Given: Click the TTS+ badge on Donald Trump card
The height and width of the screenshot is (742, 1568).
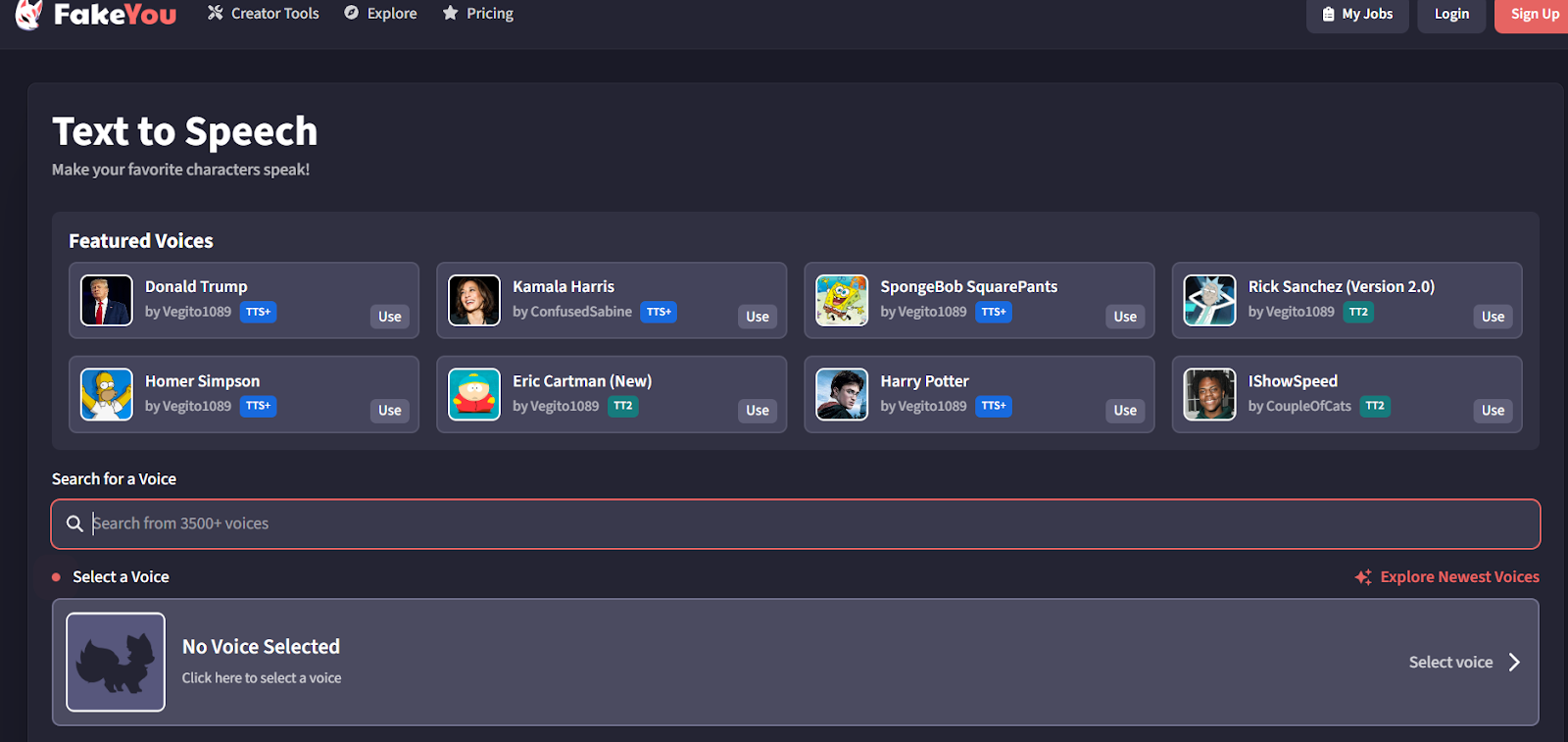Looking at the screenshot, I should tap(259, 312).
